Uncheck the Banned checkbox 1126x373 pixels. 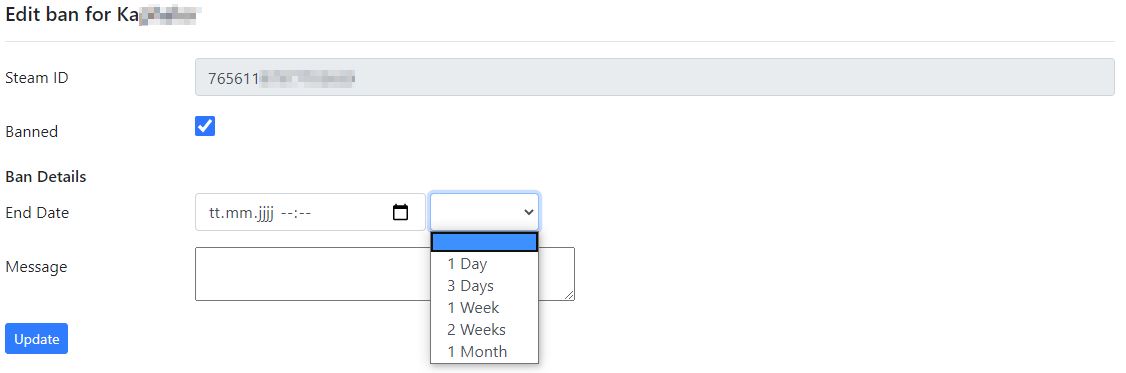coord(205,126)
